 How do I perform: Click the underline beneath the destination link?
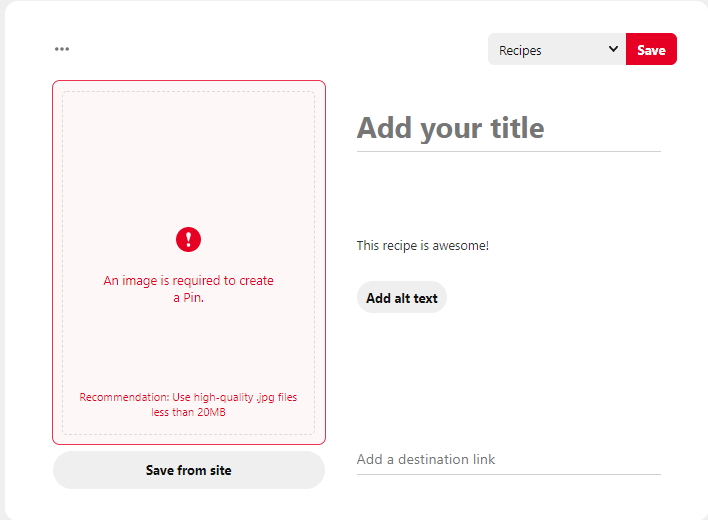pos(508,474)
